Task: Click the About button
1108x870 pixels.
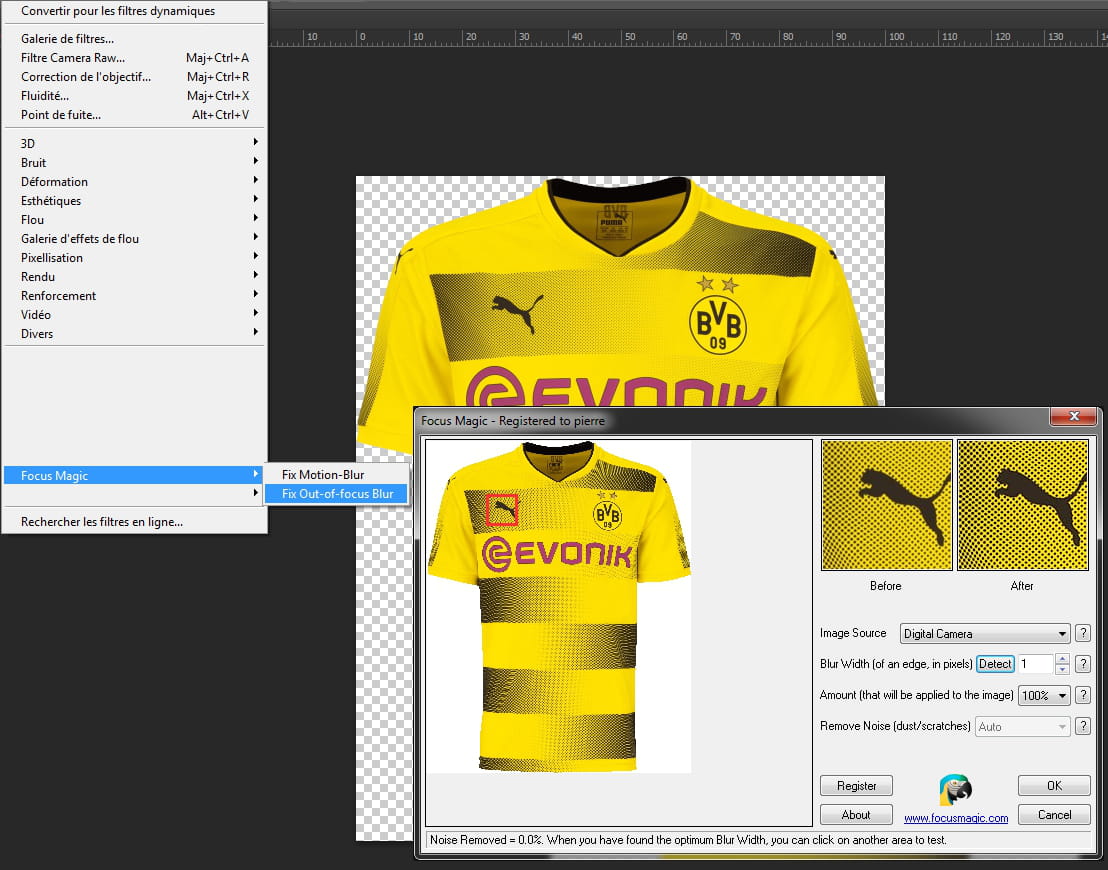Action: click(x=856, y=815)
